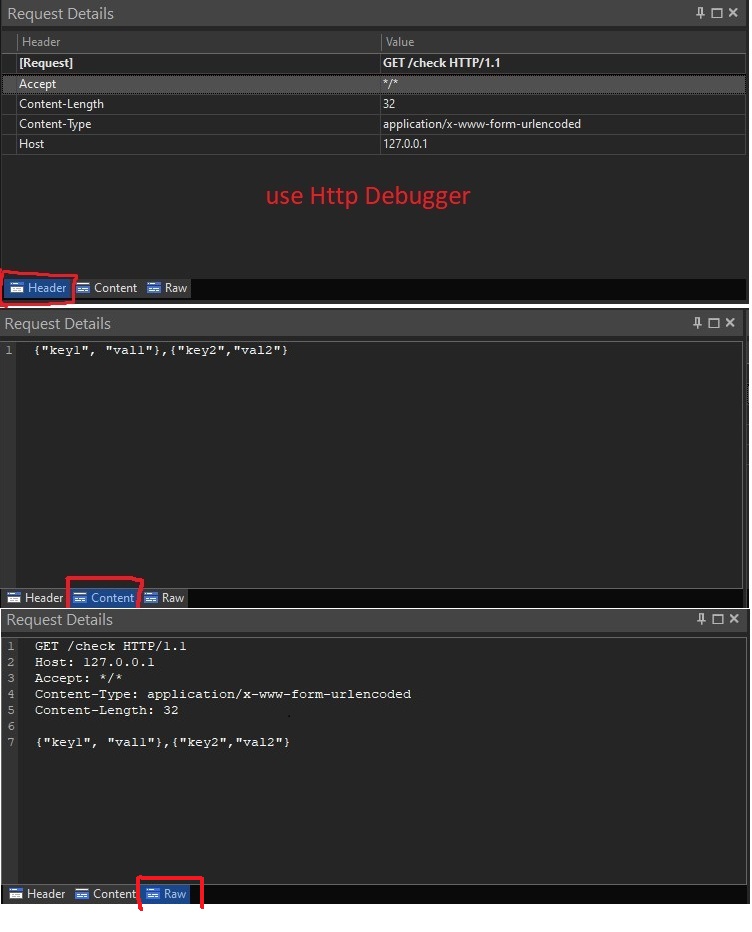This screenshot has height=932, width=752.
Task: Select the Host header cell
Action: [x=199, y=144]
